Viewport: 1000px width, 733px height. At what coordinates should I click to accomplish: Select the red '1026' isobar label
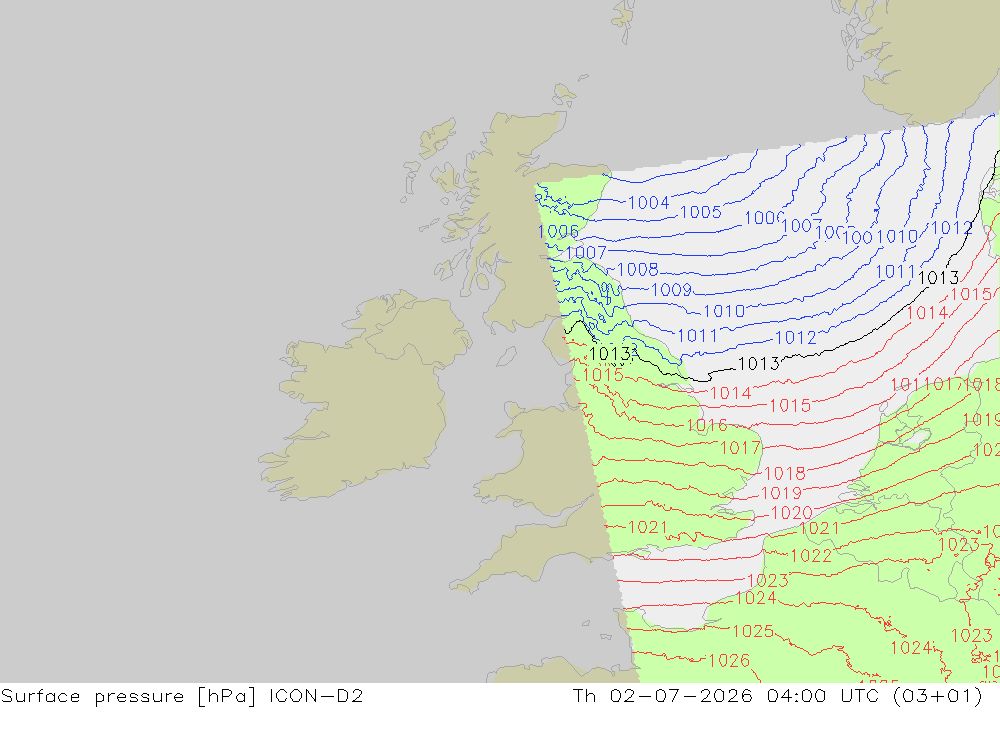coord(729,661)
